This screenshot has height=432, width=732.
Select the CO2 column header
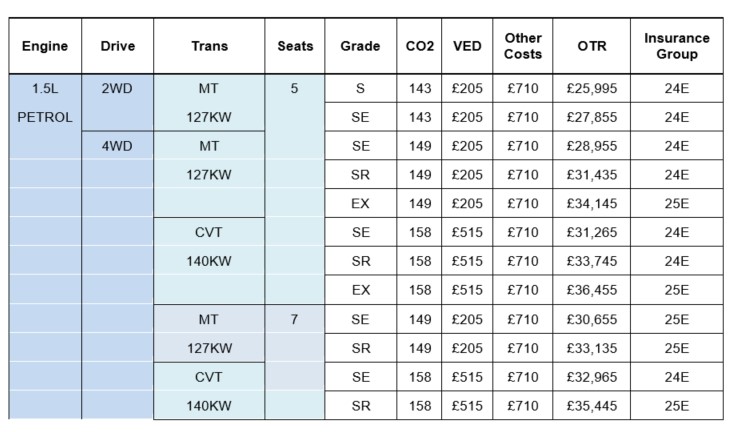pos(420,46)
